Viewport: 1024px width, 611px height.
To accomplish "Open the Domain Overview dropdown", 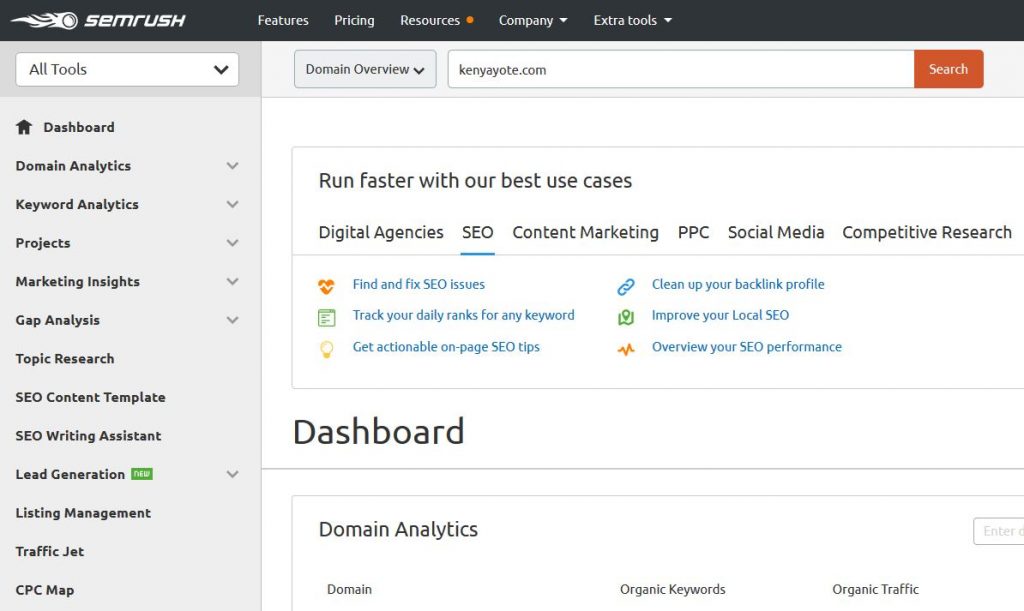I will click(x=365, y=69).
